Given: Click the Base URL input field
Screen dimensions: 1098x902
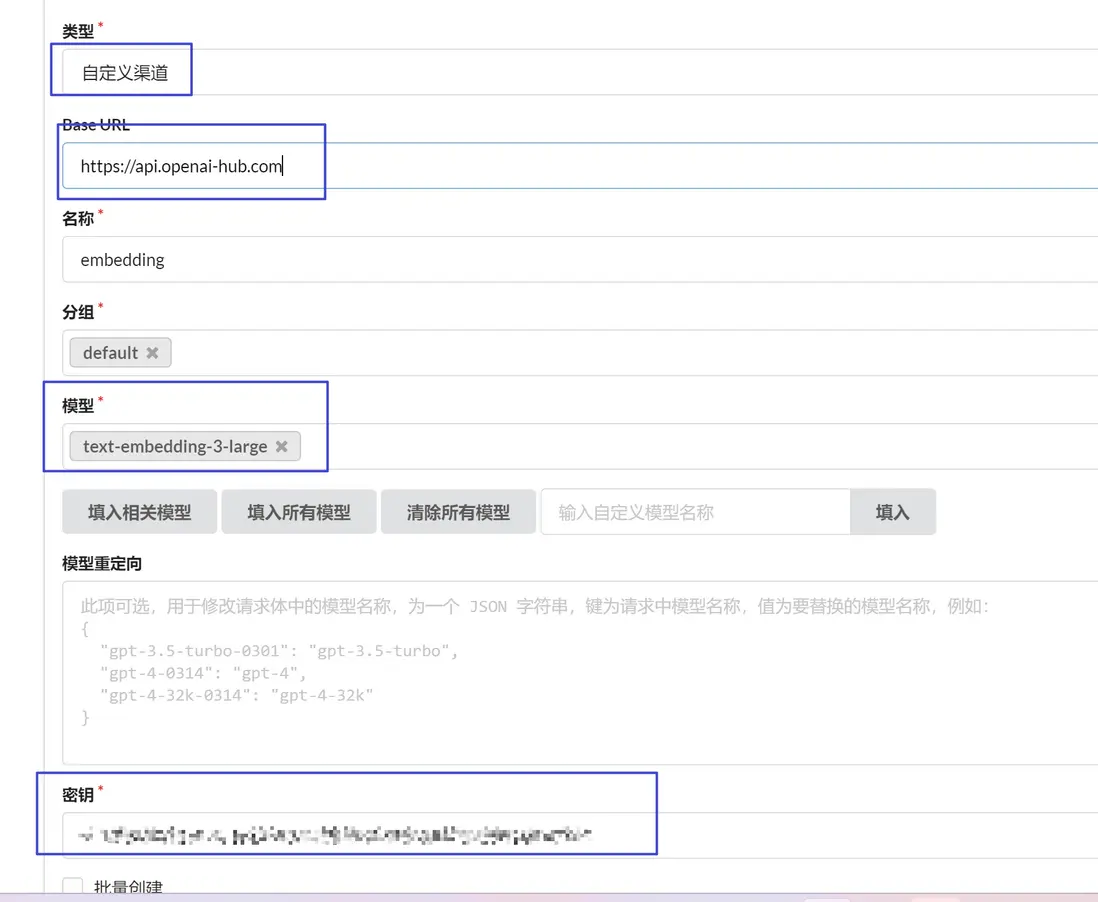Looking at the screenshot, I should [x=580, y=166].
